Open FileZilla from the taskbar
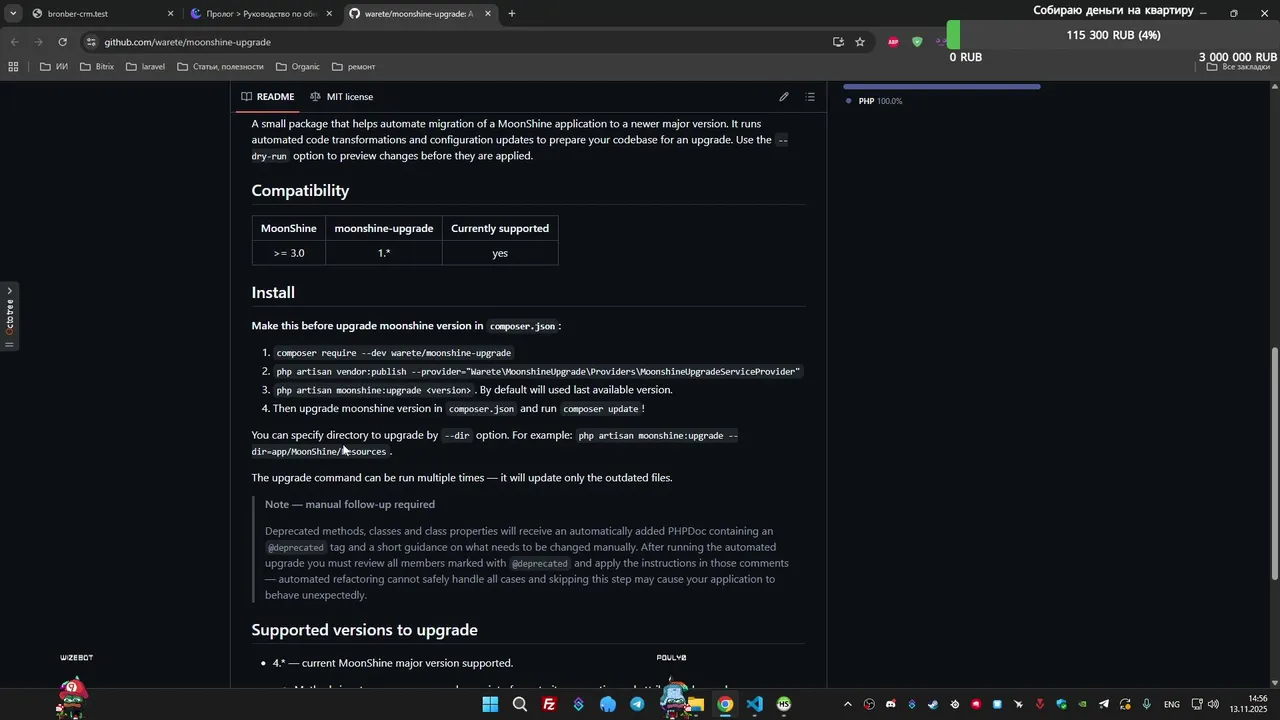The image size is (1280, 720). [549, 704]
